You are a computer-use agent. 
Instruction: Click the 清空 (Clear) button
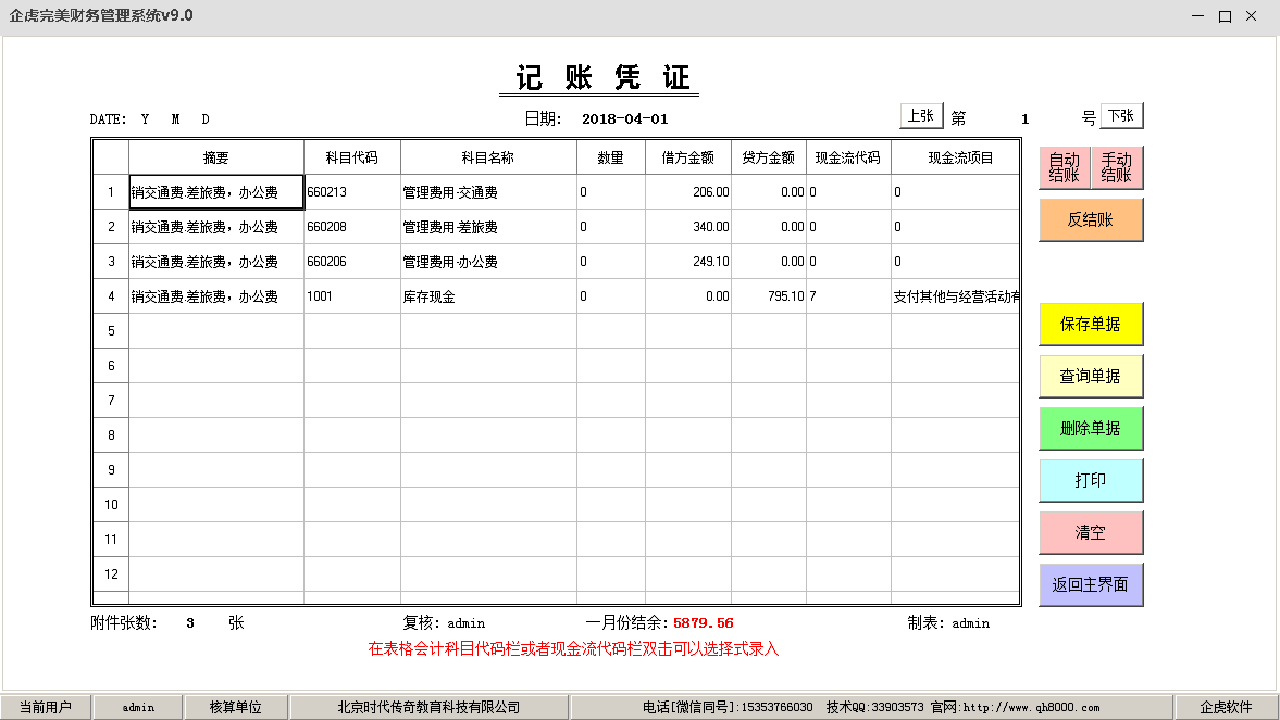(1091, 532)
